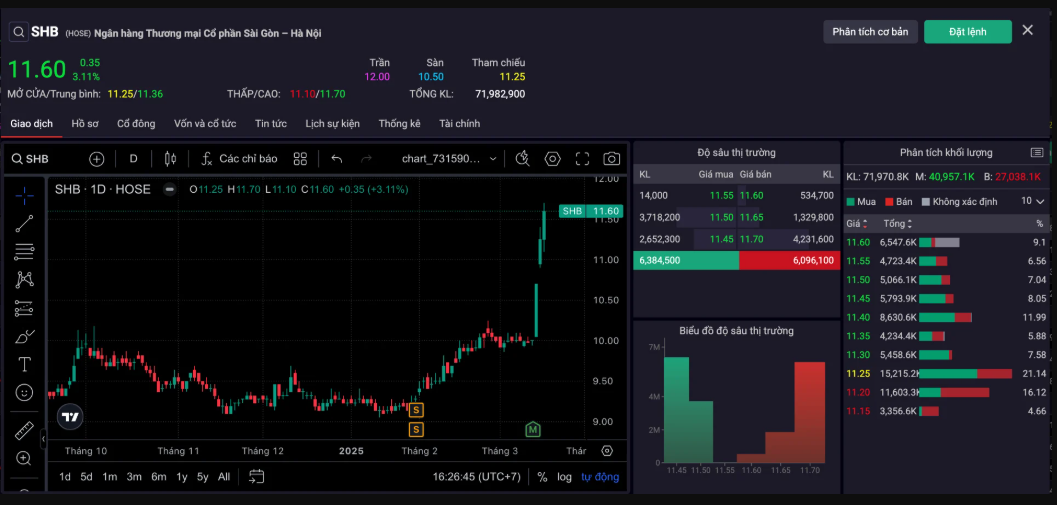This screenshot has height=505, width=1057.
Task: Click the green Đặt lệnh button
Action: pos(967,32)
